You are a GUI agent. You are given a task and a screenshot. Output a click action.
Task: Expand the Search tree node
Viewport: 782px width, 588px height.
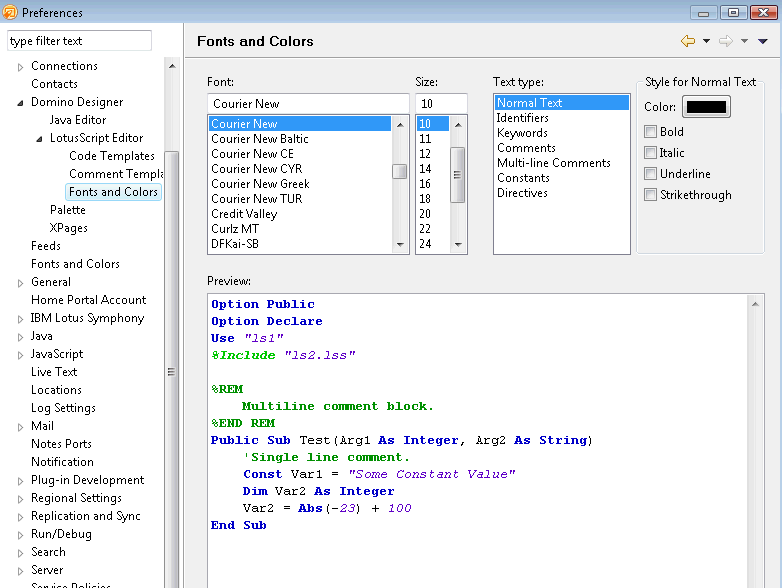(20, 553)
